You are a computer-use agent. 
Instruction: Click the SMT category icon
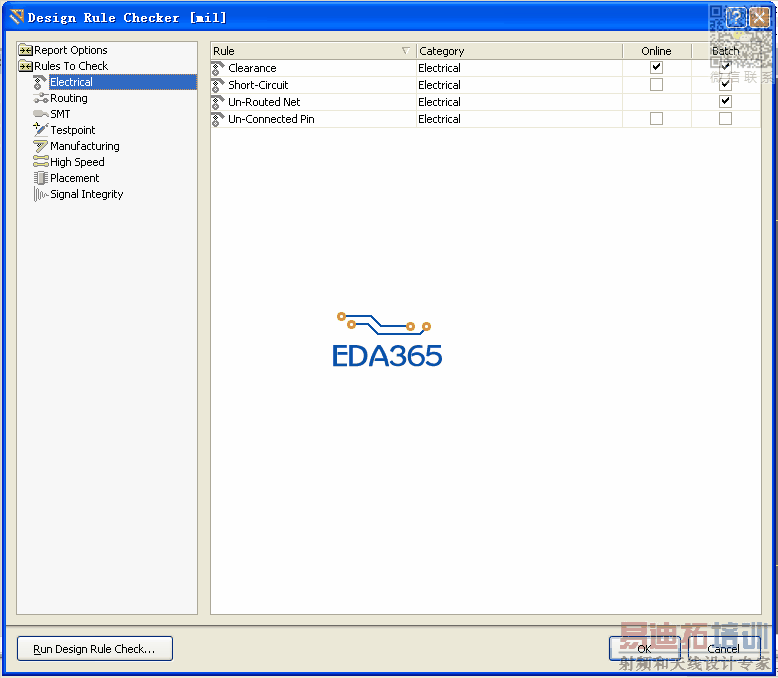coord(40,114)
